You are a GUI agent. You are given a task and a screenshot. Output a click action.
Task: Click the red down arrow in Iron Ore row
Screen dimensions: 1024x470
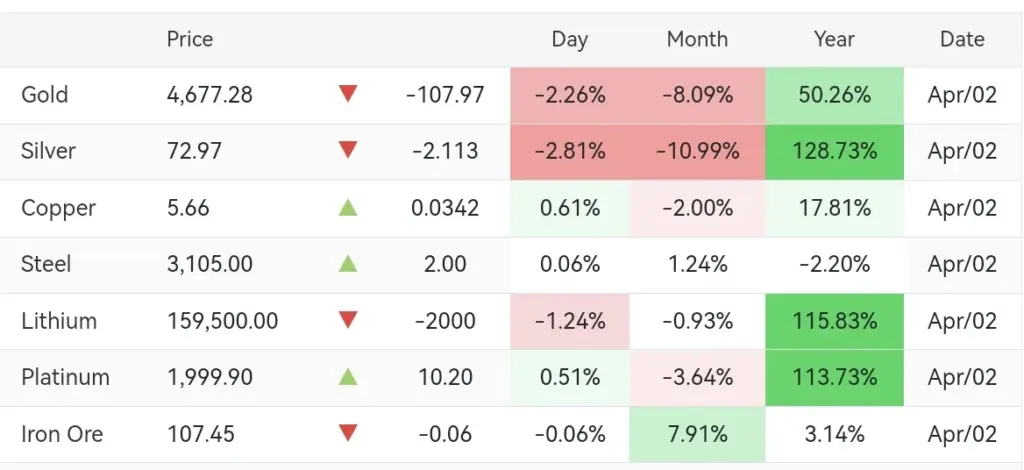coord(348,433)
